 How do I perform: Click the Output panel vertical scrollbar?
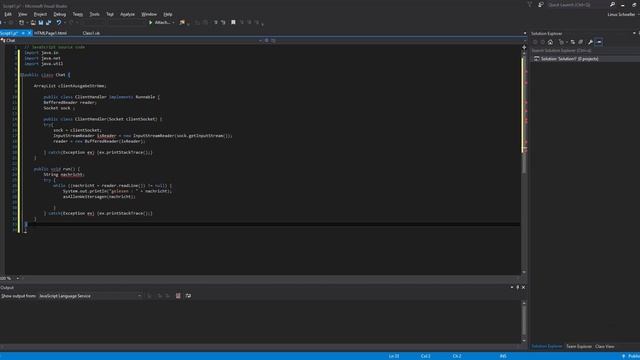tap(524, 322)
